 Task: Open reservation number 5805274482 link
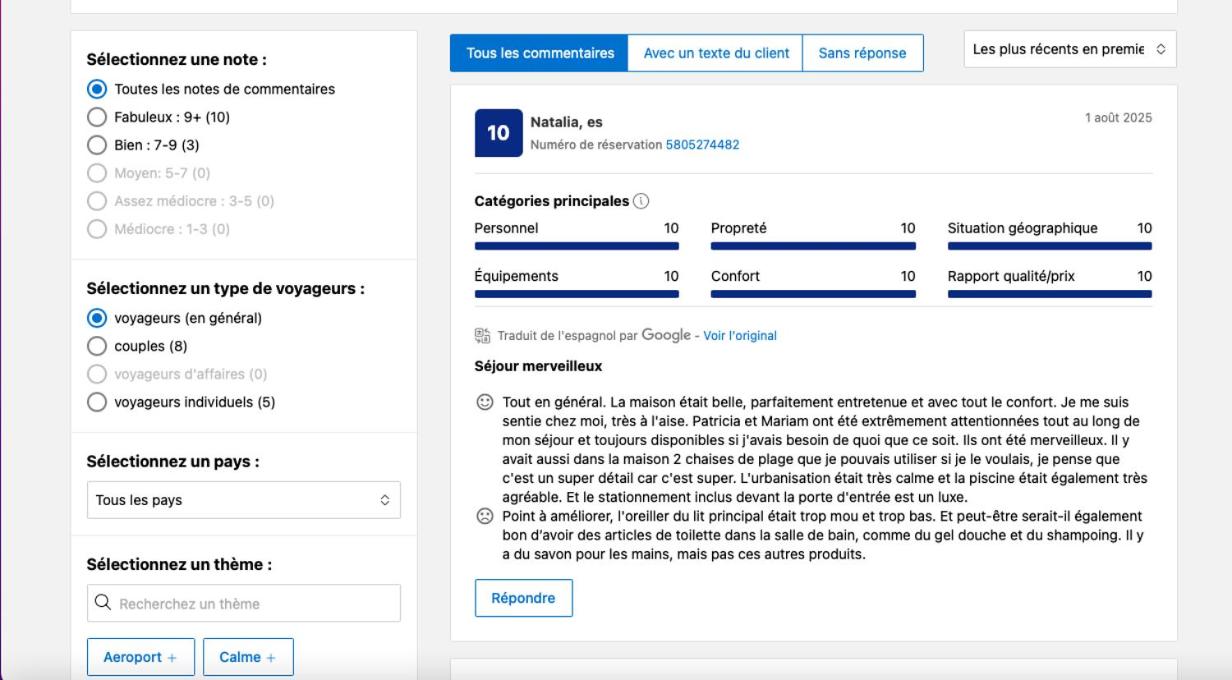702,145
